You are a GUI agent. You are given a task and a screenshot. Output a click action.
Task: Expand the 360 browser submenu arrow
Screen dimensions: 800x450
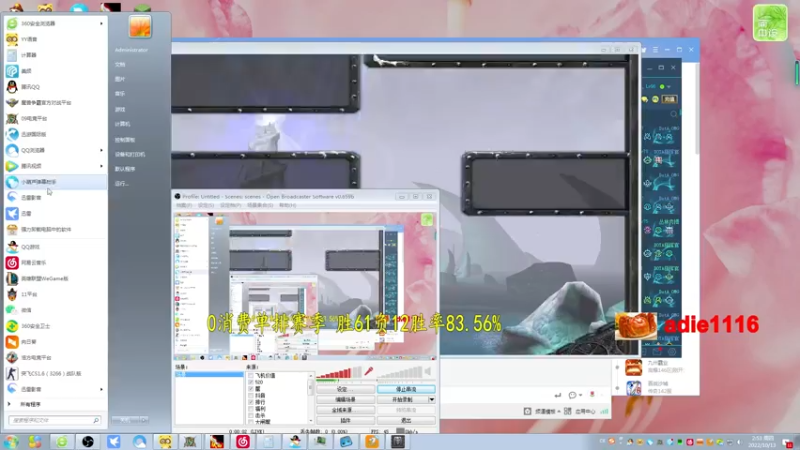pyautogui.click(x=101, y=23)
